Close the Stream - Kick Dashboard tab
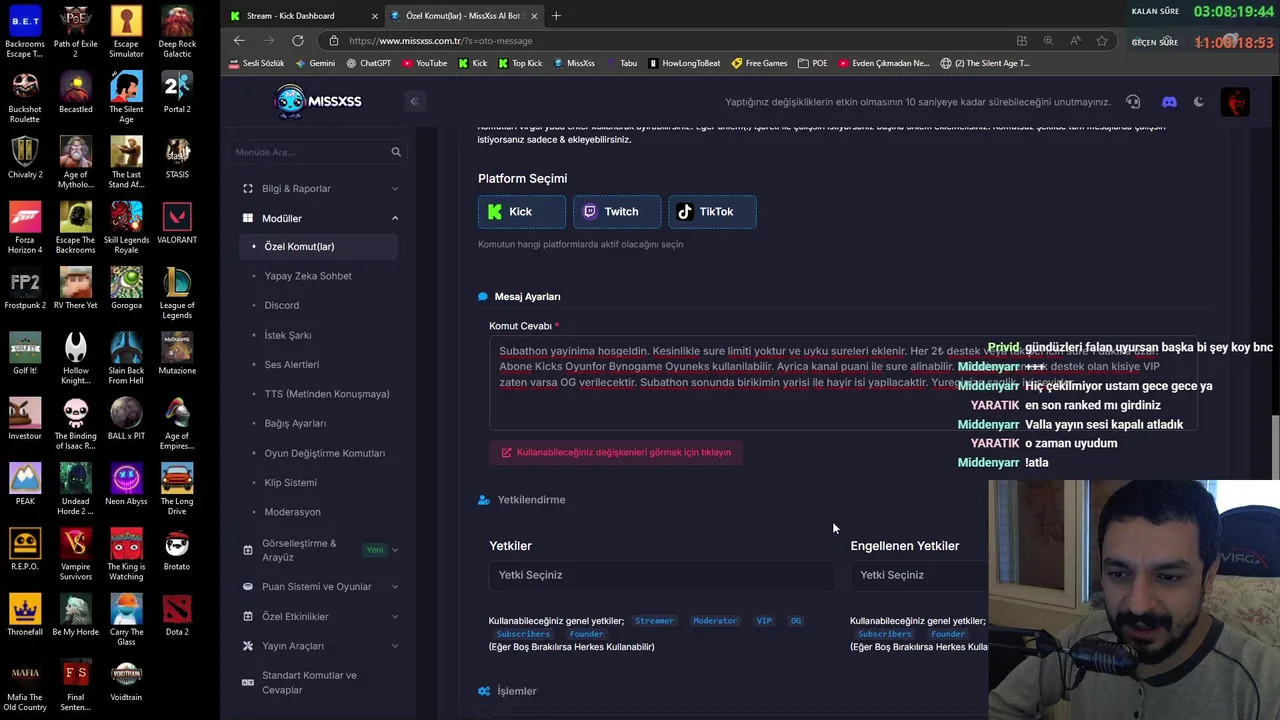Image resolution: width=1280 pixels, height=720 pixels. point(375,16)
